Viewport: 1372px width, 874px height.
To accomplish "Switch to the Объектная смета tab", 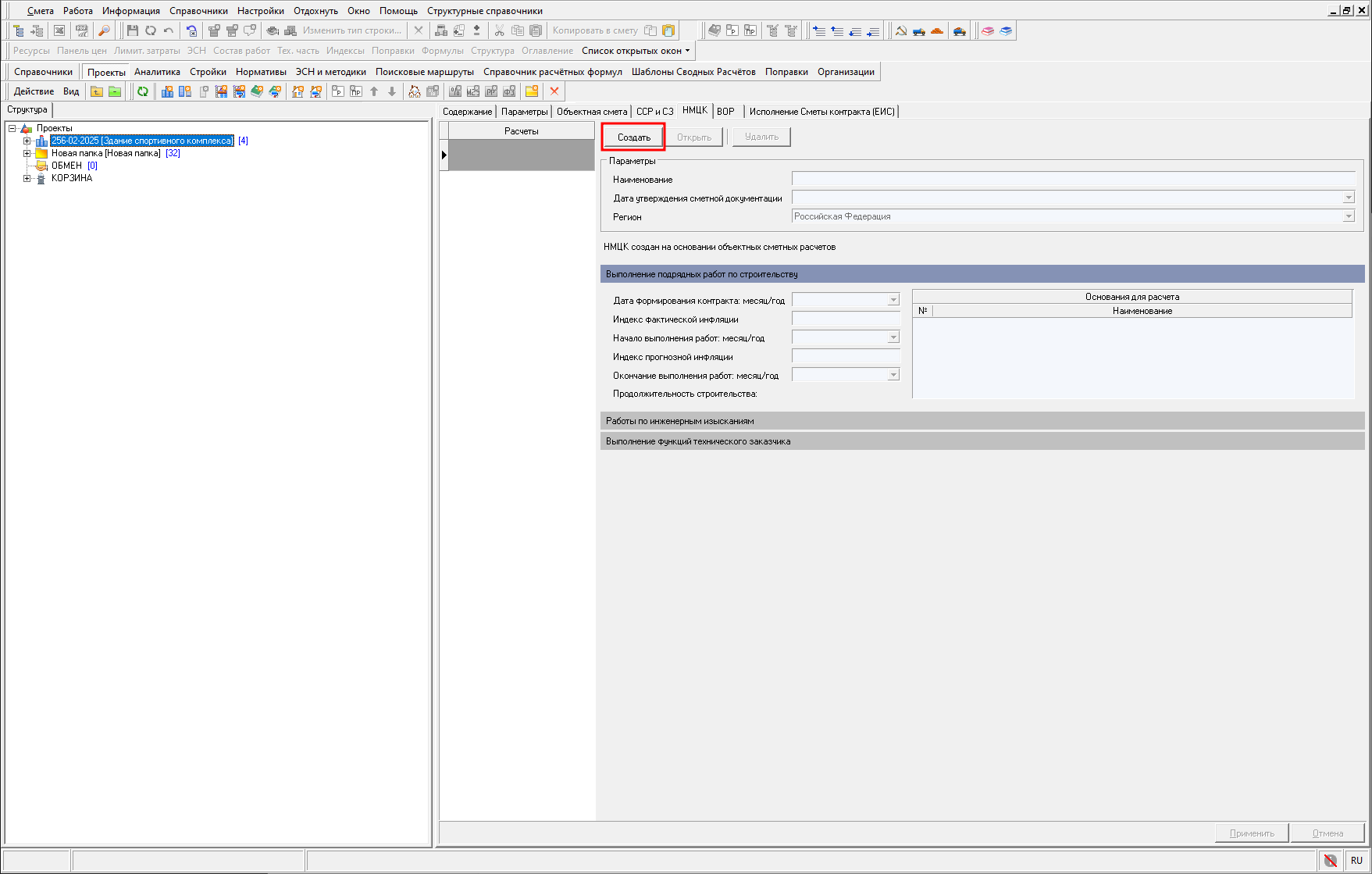I will [x=591, y=112].
